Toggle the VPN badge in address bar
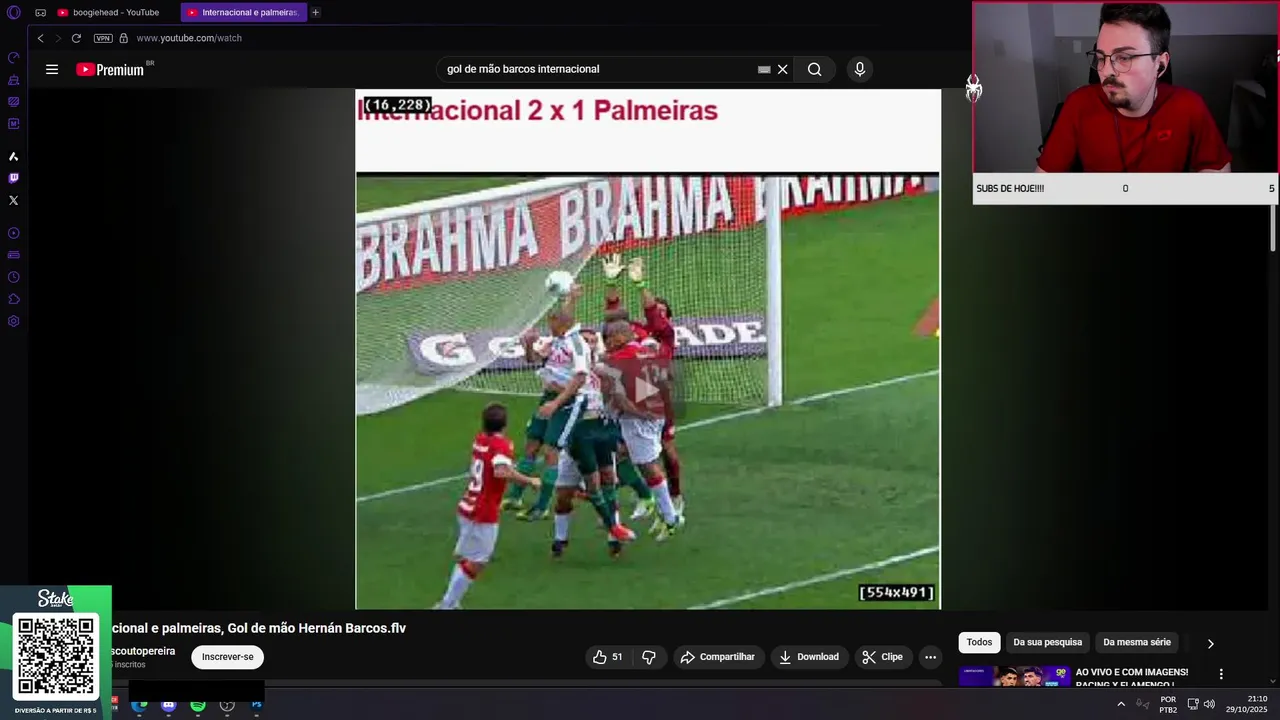The height and width of the screenshot is (720, 1280). (103, 38)
